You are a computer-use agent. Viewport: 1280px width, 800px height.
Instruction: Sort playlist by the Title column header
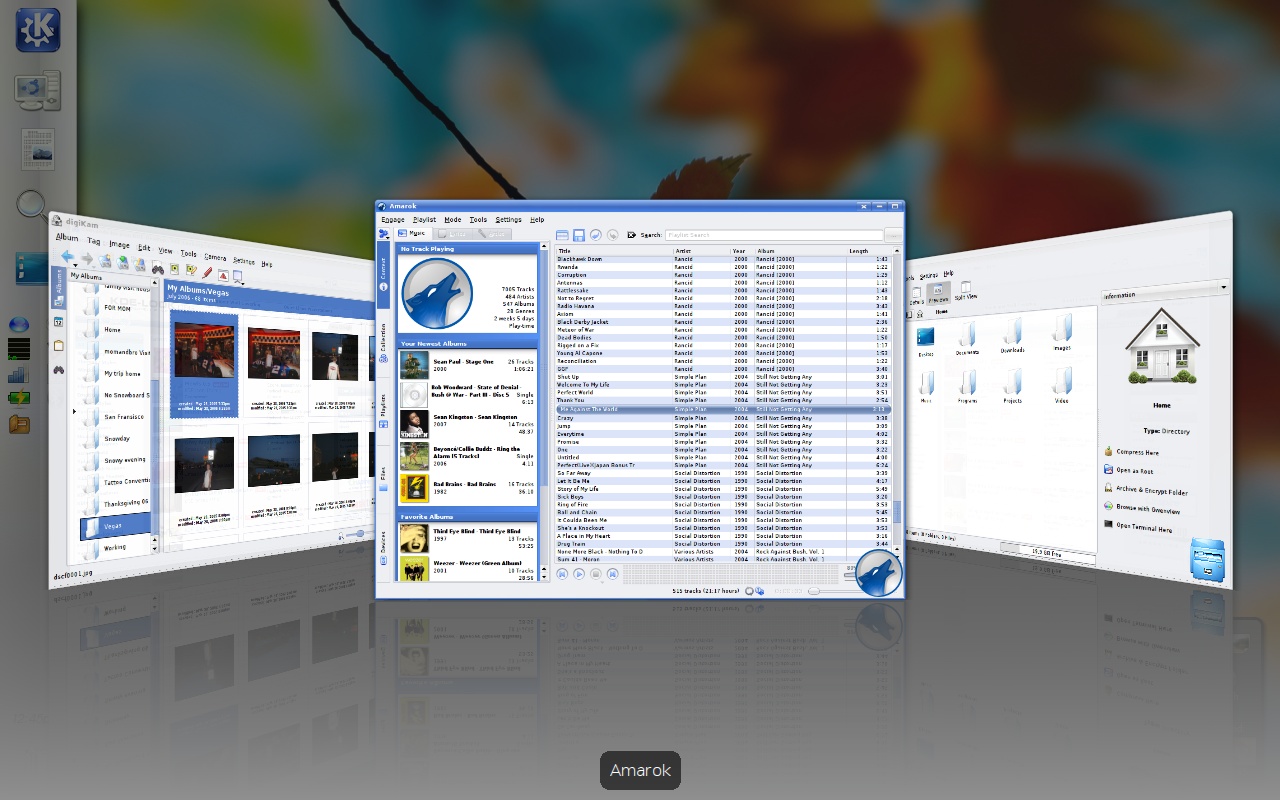coord(613,251)
